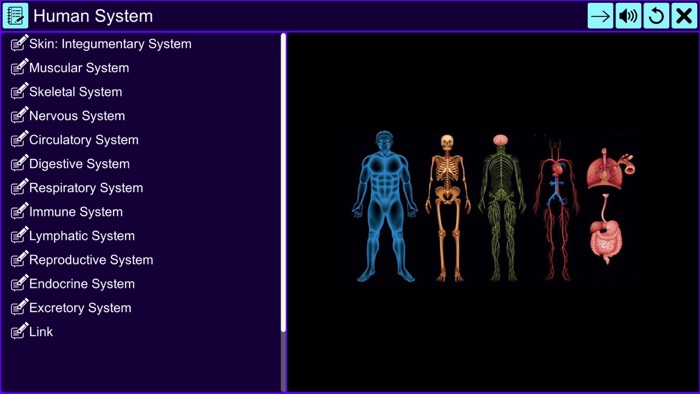Click edit icon beside Skin: Integumentary System

click(19, 43)
